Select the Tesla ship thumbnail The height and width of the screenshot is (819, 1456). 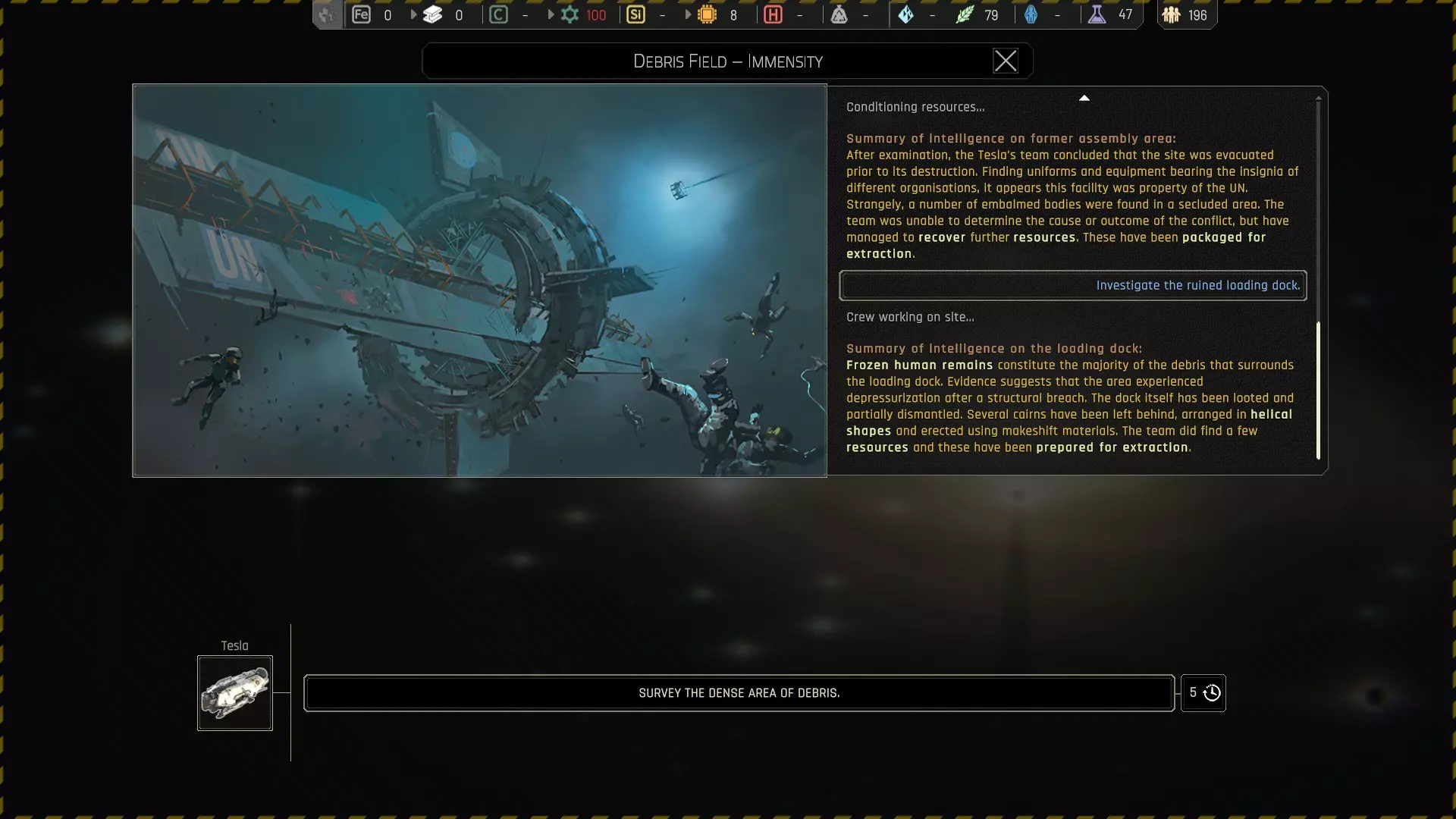tap(234, 692)
